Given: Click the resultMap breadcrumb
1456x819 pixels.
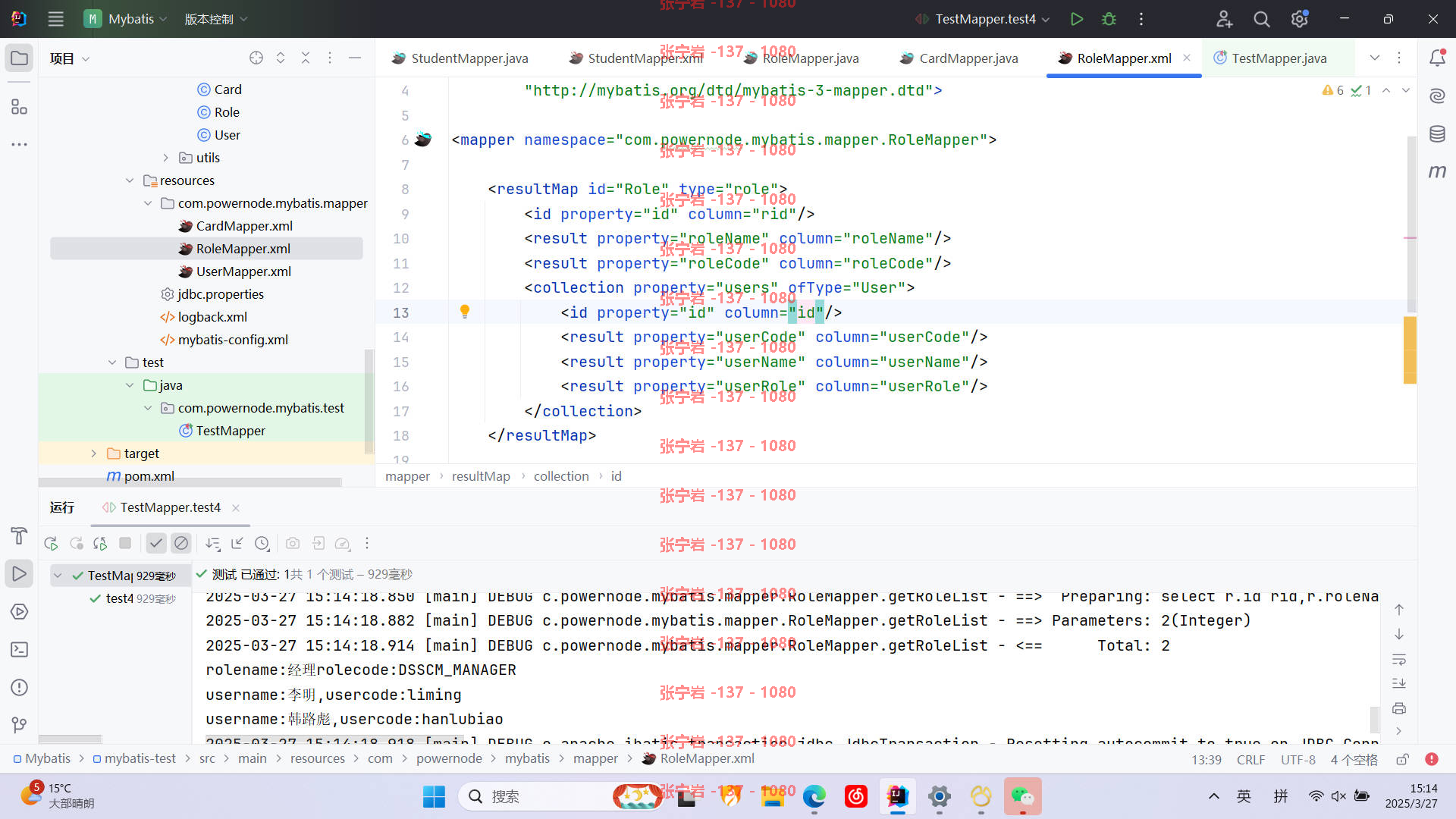Looking at the screenshot, I should tap(481, 476).
